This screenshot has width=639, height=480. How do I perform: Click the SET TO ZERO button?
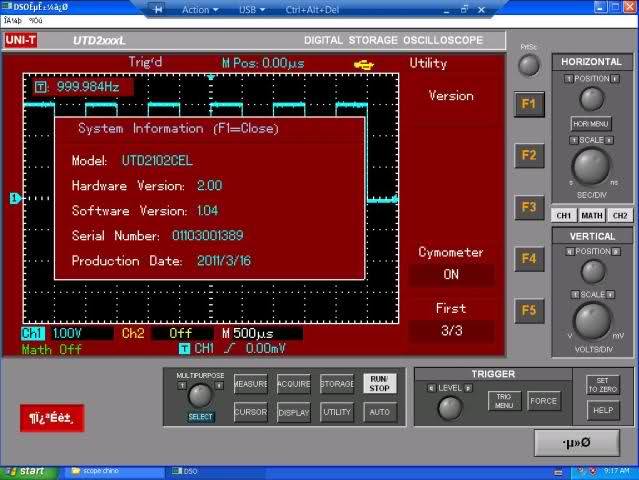point(603,385)
